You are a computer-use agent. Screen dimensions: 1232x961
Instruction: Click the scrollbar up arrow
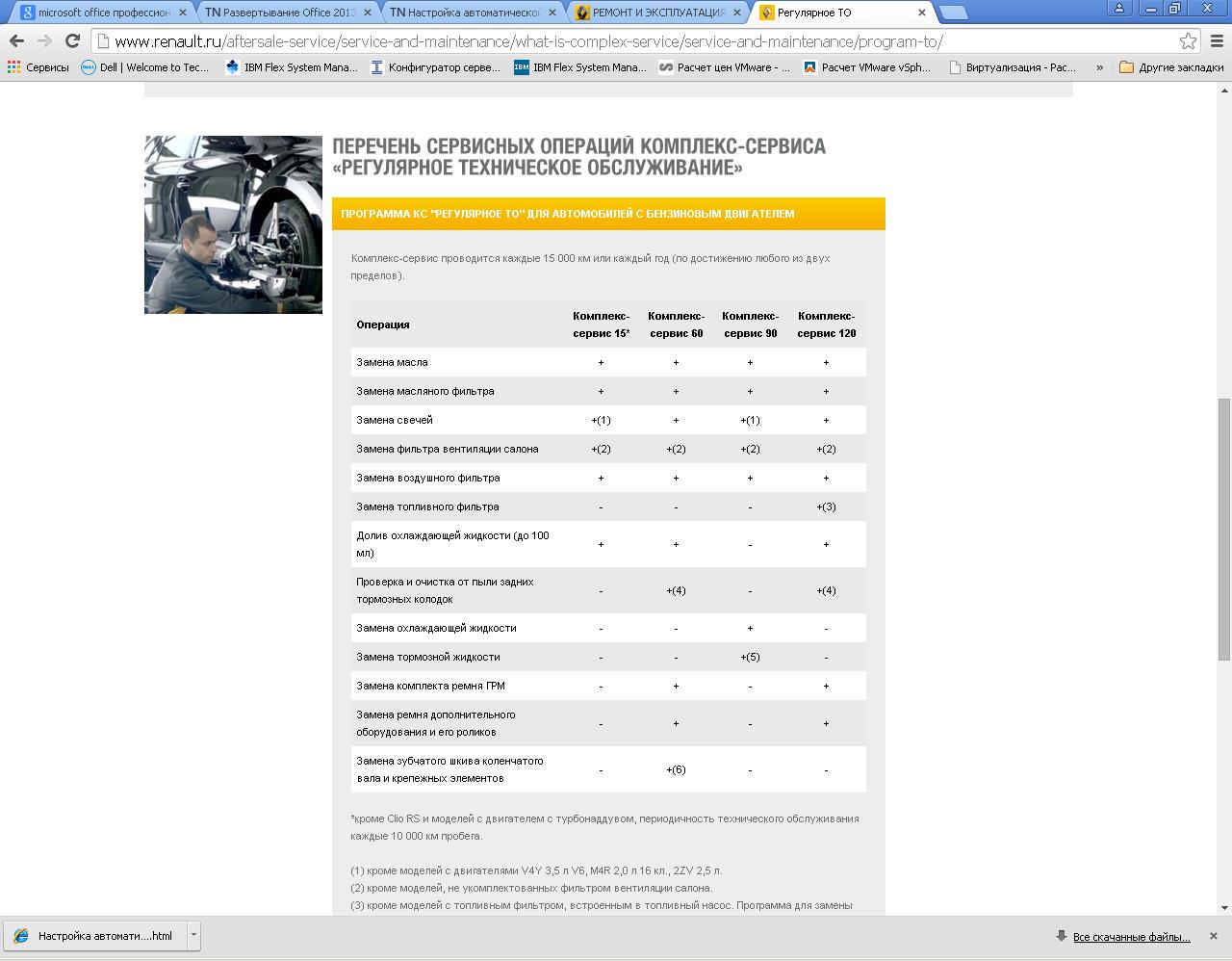click(1224, 90)
